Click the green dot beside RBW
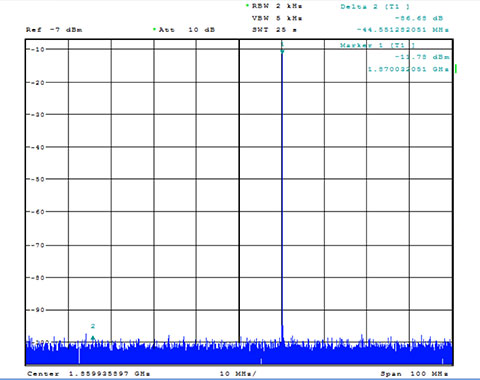 click(247, 5)
